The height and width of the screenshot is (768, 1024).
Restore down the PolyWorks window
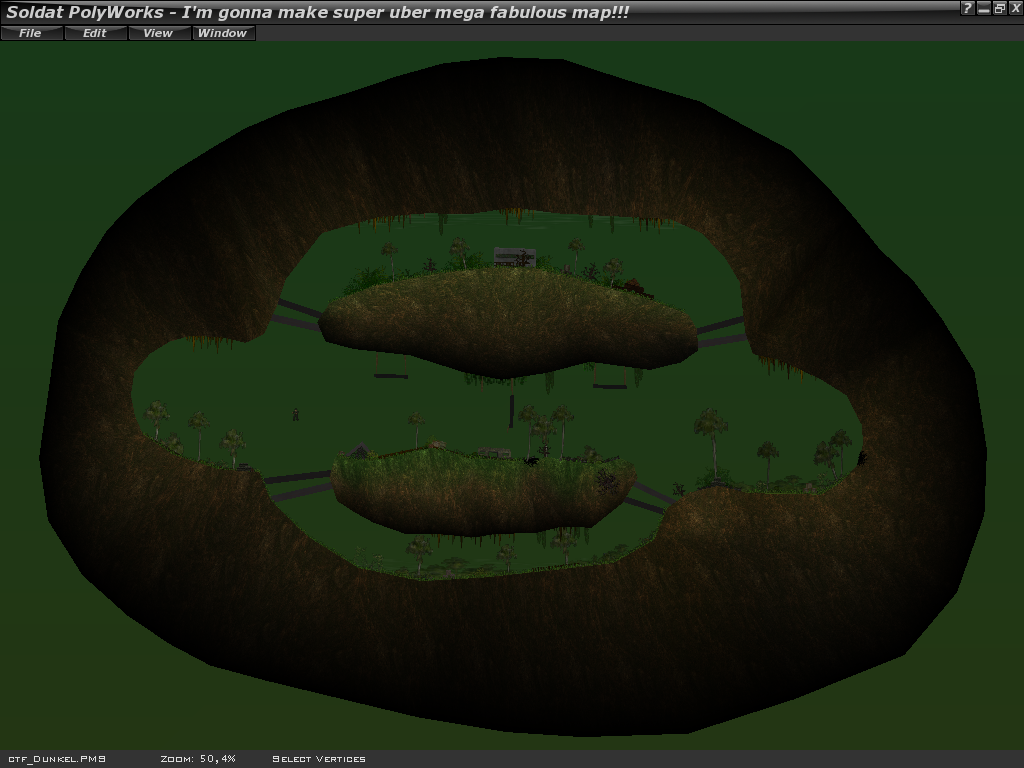998,8
